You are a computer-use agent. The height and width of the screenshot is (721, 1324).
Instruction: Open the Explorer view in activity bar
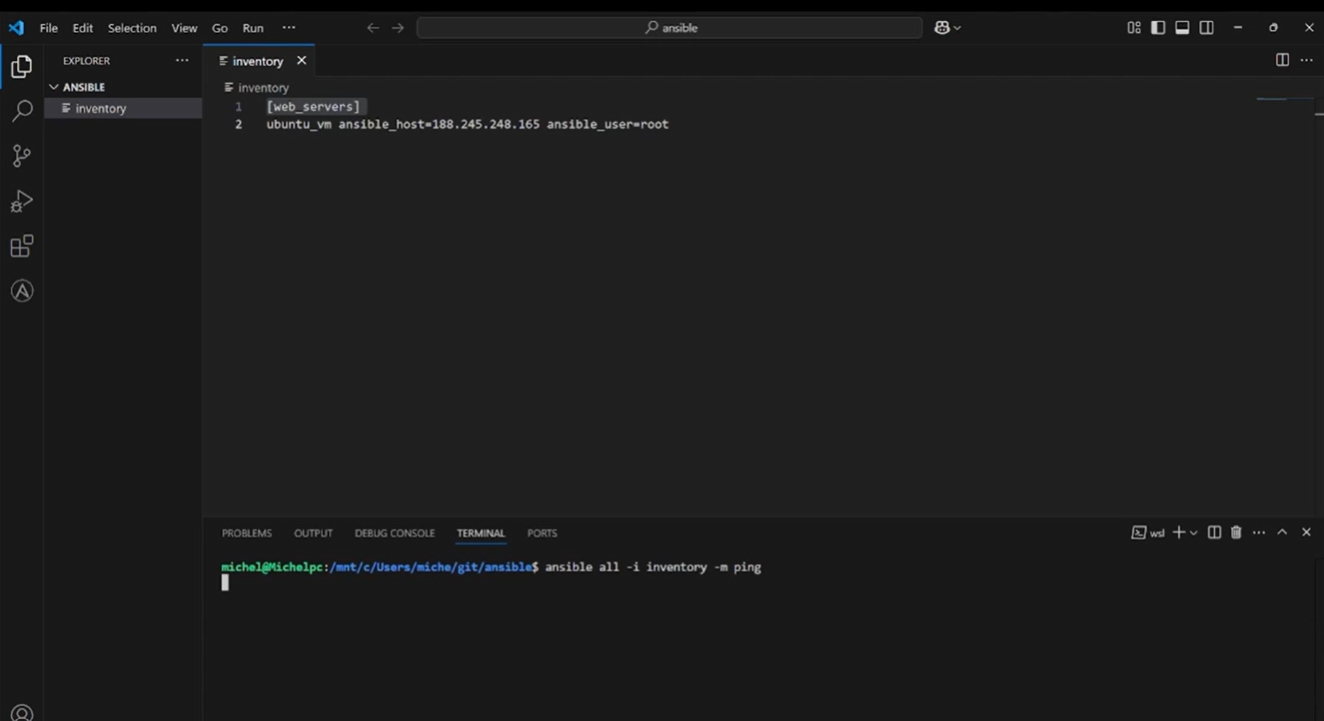coord(21,67)
